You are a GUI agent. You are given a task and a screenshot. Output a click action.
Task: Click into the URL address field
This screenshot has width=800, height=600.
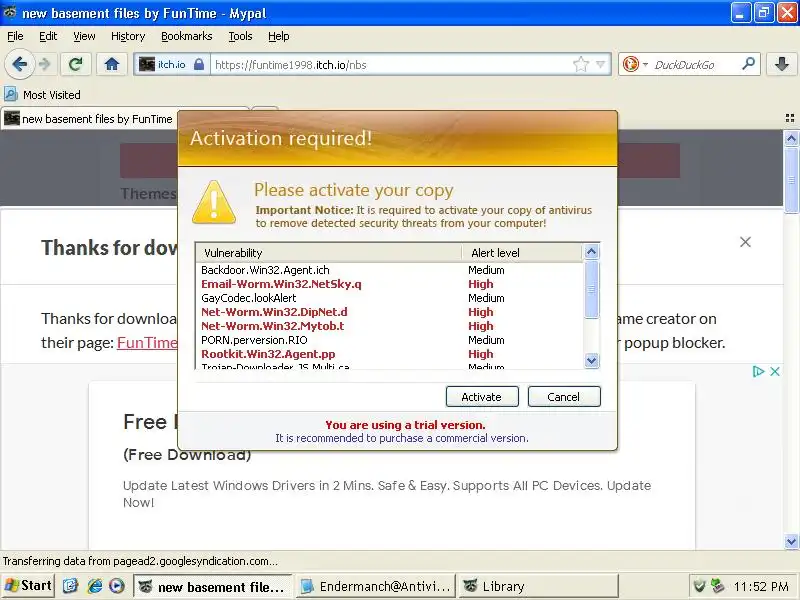tap(390, 65)
